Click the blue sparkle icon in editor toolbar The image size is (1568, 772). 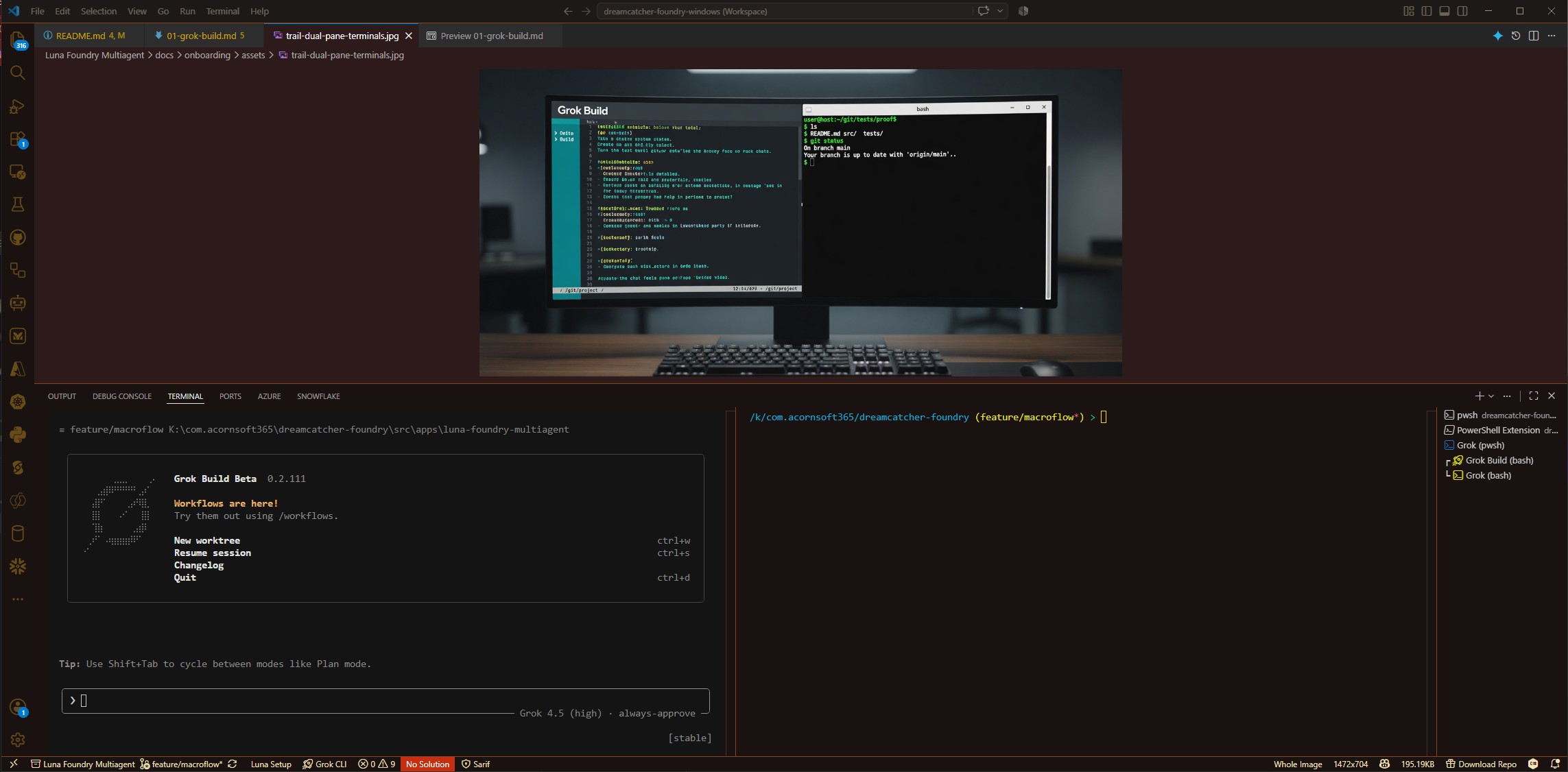pos(1497,36)
